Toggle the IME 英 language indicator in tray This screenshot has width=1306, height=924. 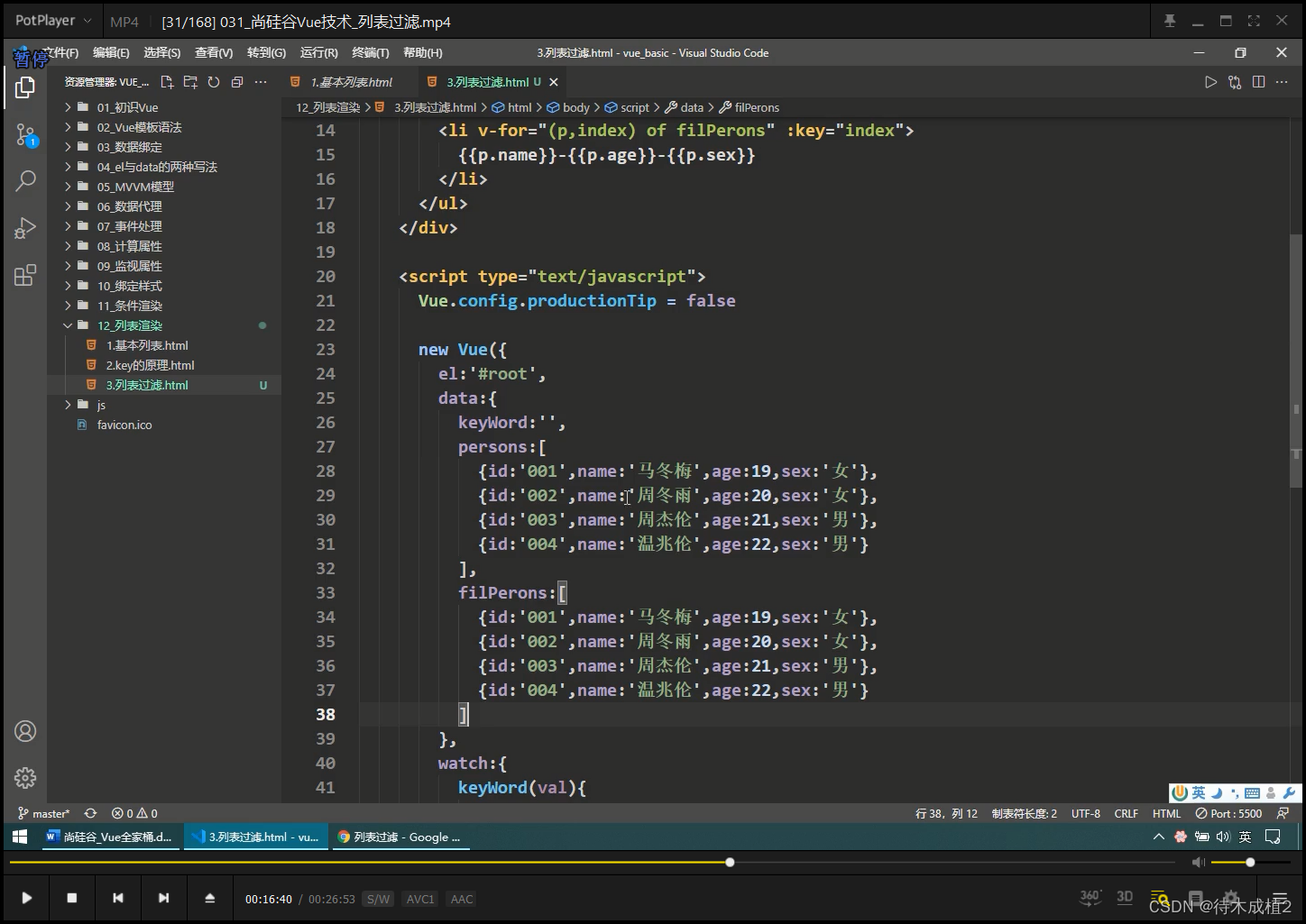click(1245, 837)
